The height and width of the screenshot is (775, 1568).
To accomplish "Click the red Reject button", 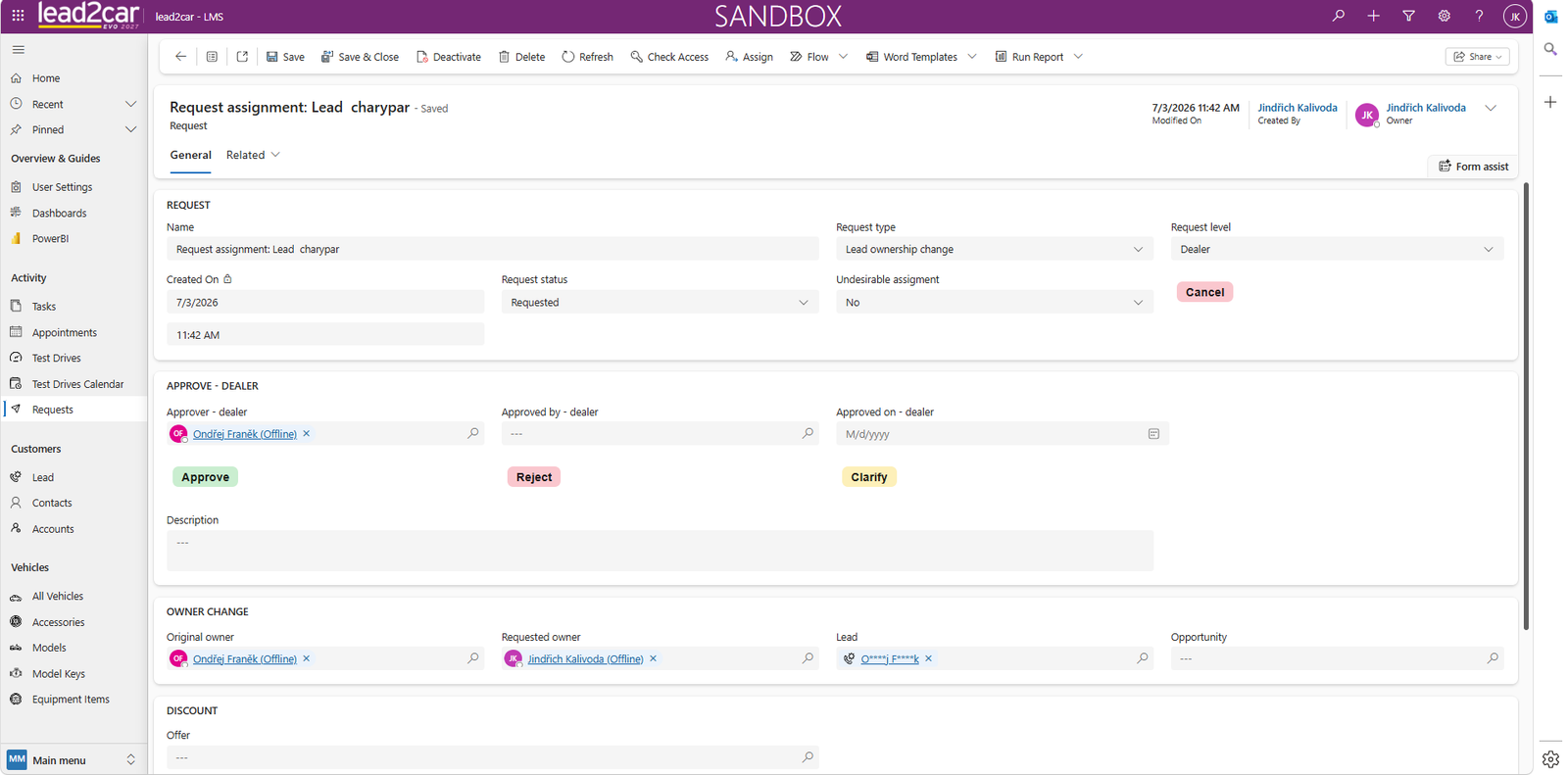I will pos(534,477).
